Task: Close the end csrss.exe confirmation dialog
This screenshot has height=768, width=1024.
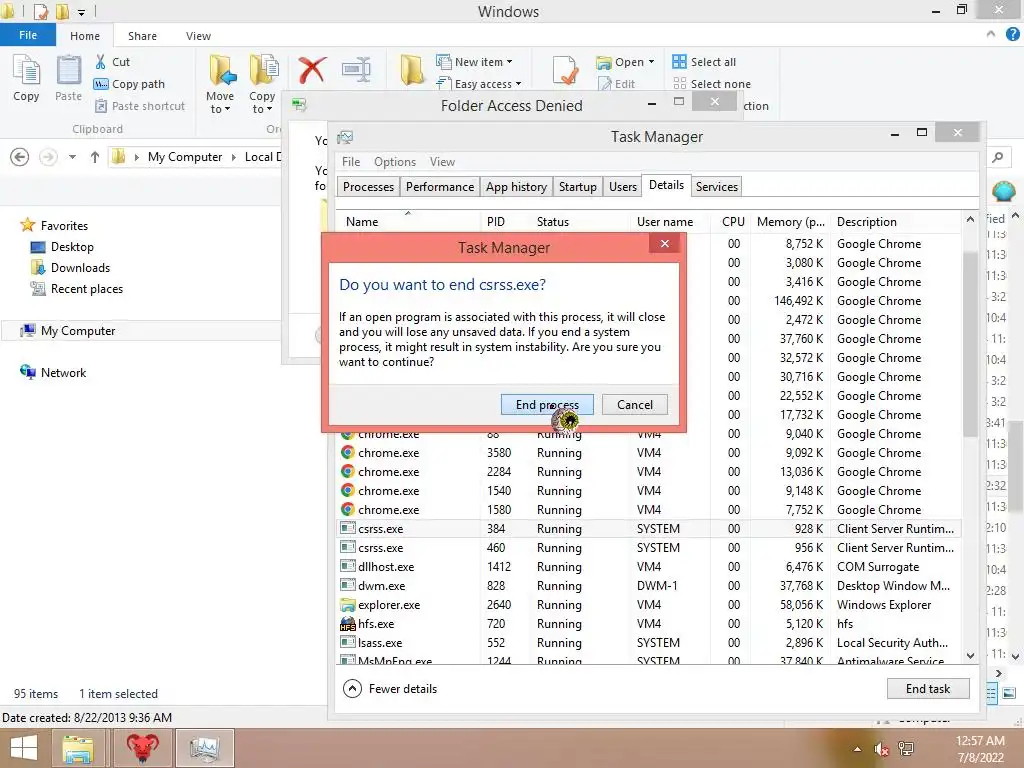Action: point(664,244)
